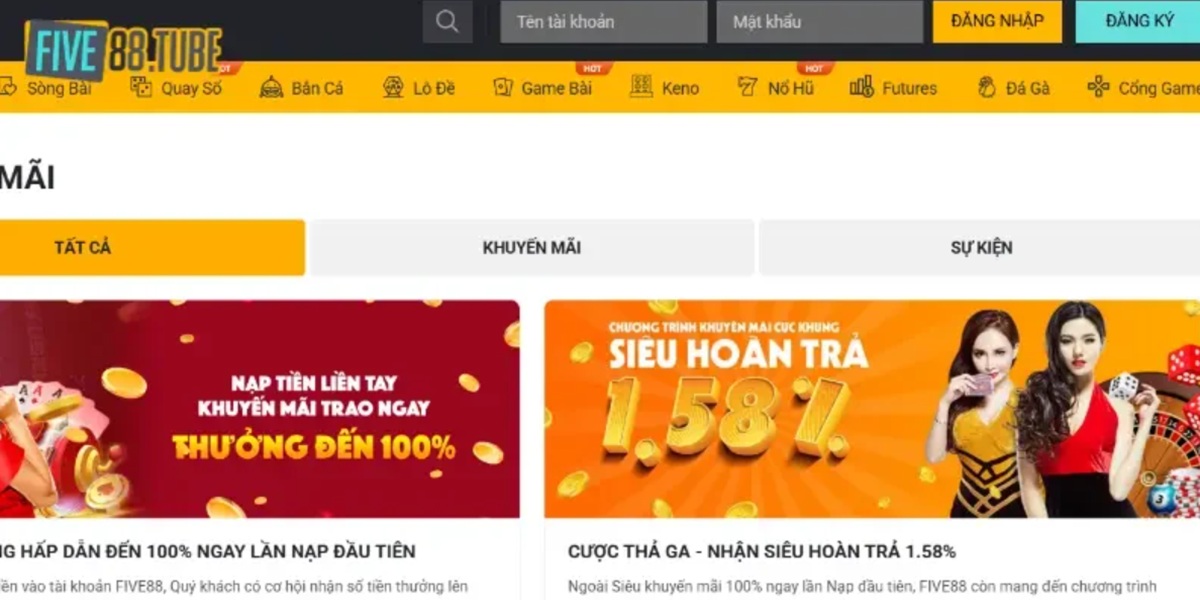Click the Quay Số dice icon
The height and width of the screenshot is (600, 1200).
[x=142, y=87]
